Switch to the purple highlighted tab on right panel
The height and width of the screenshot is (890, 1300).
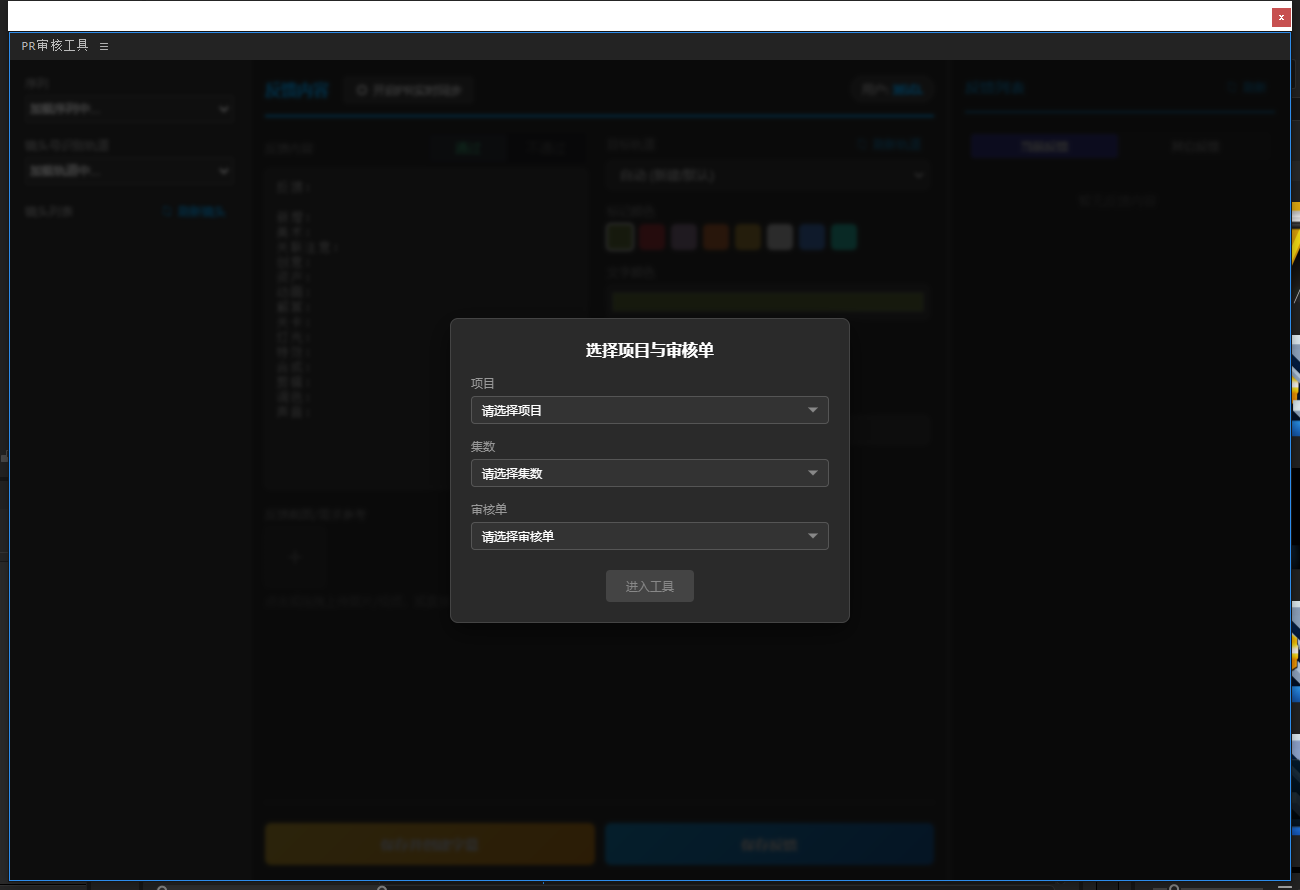[x=1044, y=146]
